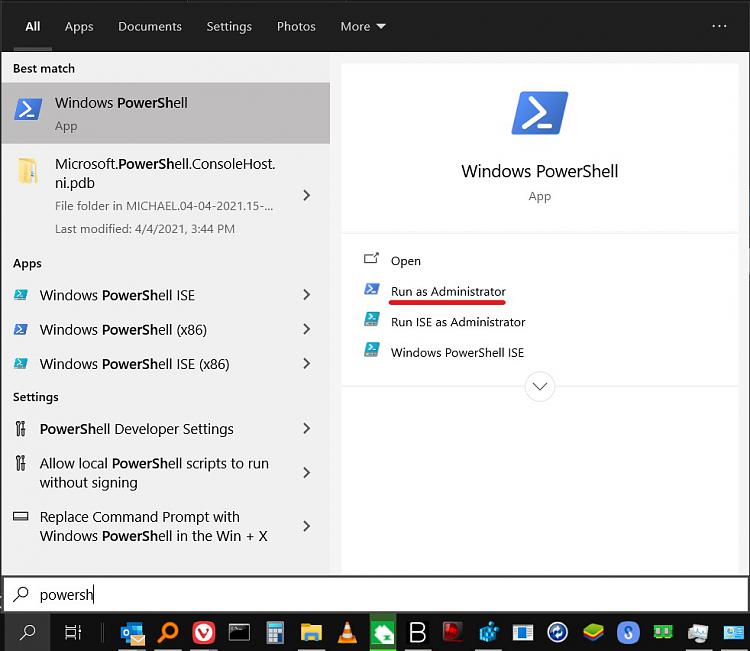Click the Windows PowerShell (x86) app icon
Image resolution: width=750 pixels, height=651 pixels.
21,329
